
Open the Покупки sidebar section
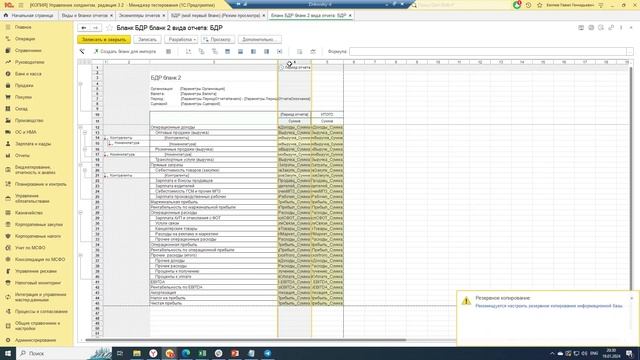point(23,97)
